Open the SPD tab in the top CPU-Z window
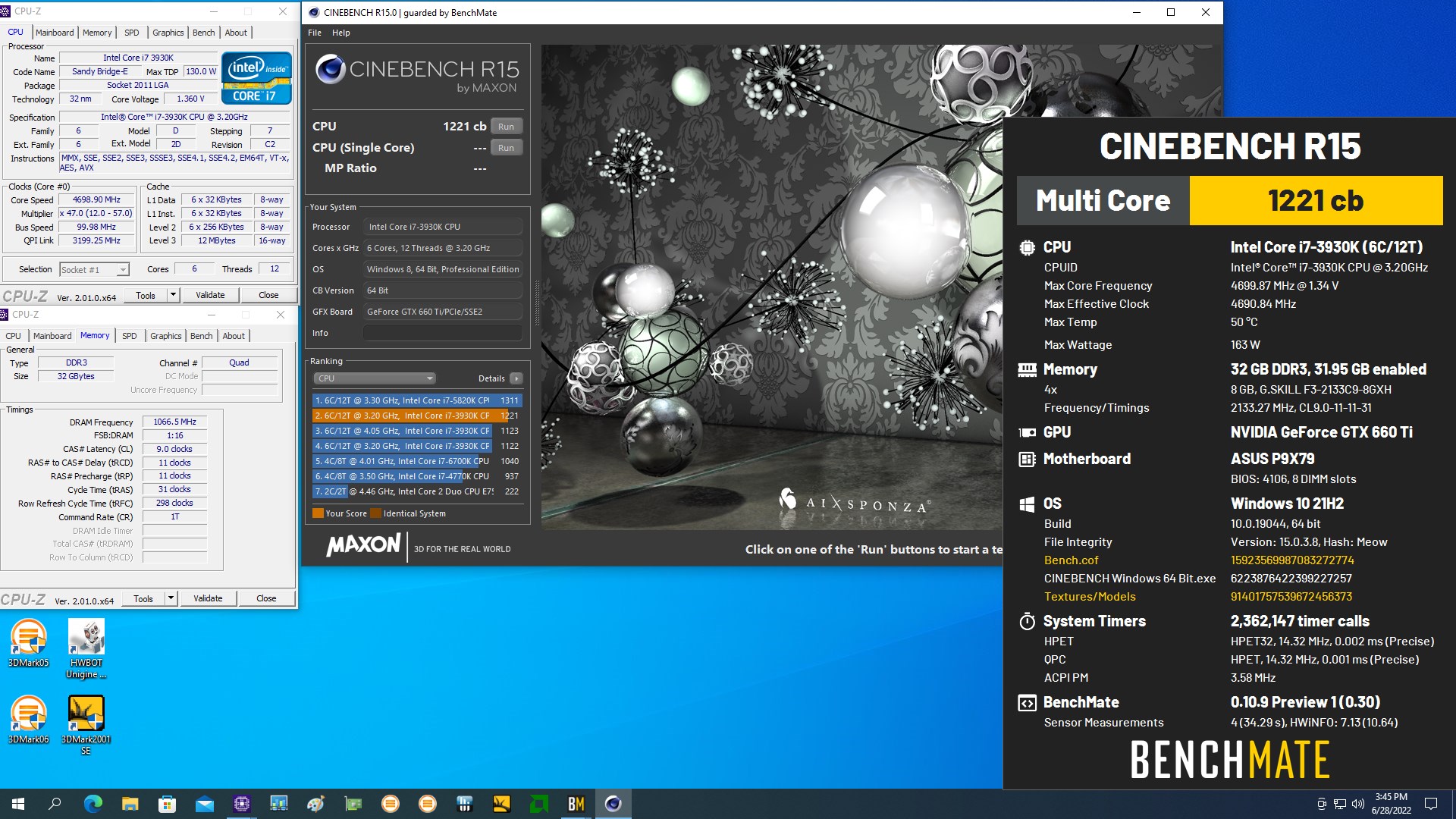1456x819 pixels. pos(132,33)
